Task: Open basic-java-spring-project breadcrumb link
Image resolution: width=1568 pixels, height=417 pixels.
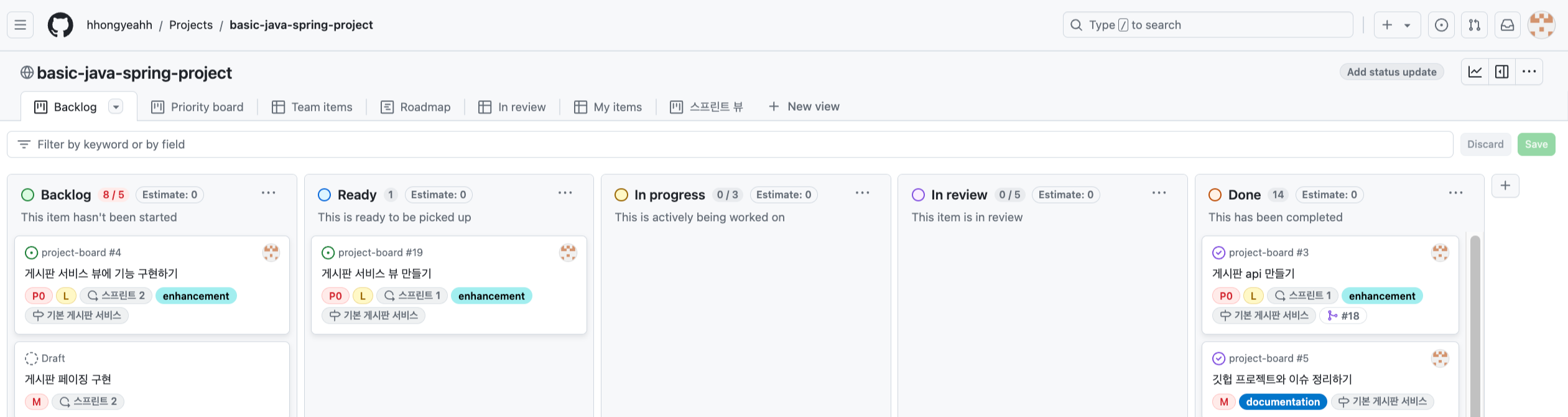Action: click(301, 25)
